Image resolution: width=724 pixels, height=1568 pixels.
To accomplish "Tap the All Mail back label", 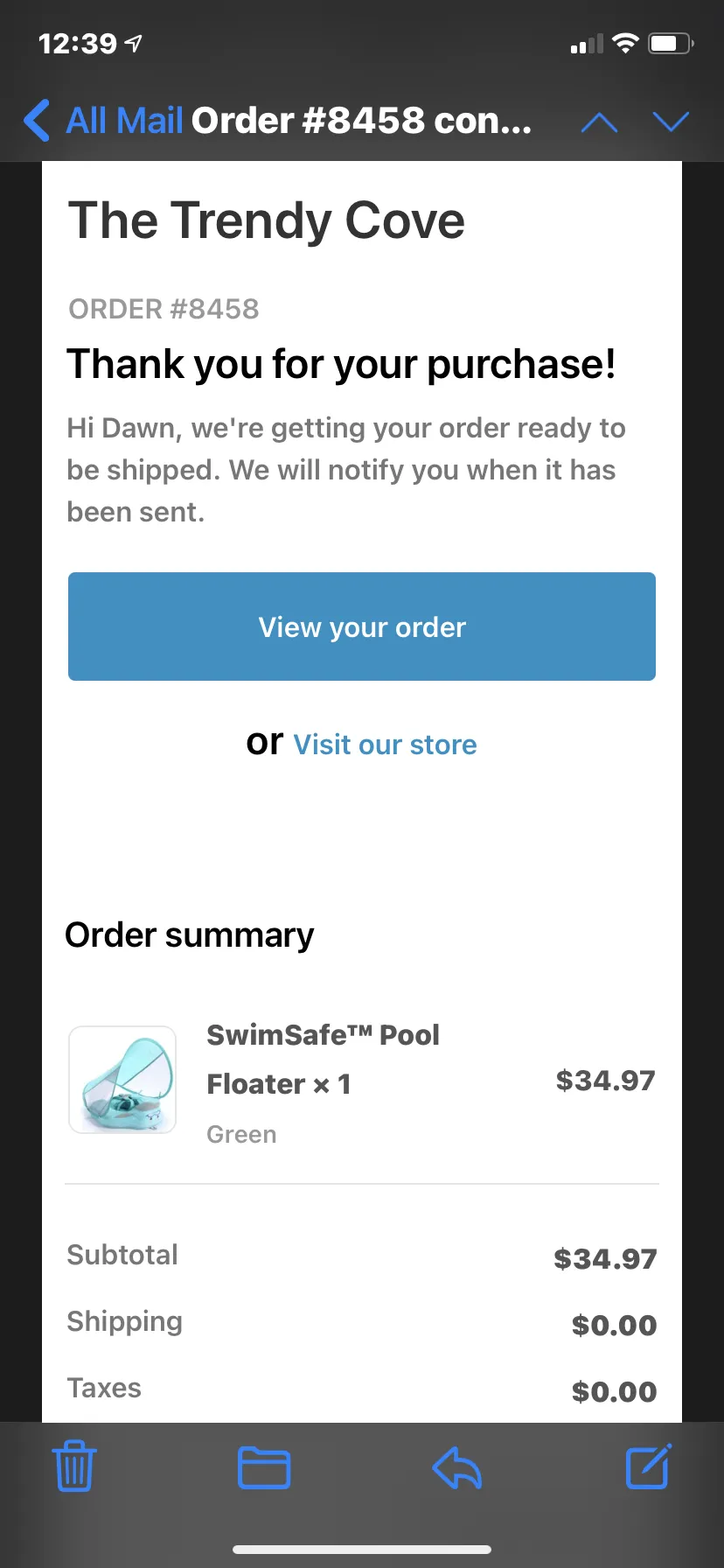I will pos(124,121).
